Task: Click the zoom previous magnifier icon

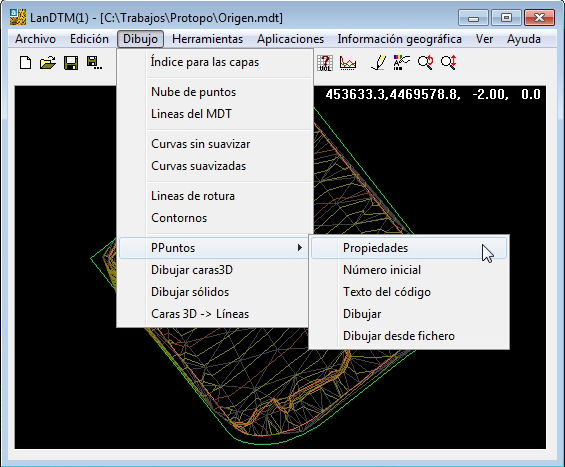Action: 426,63
